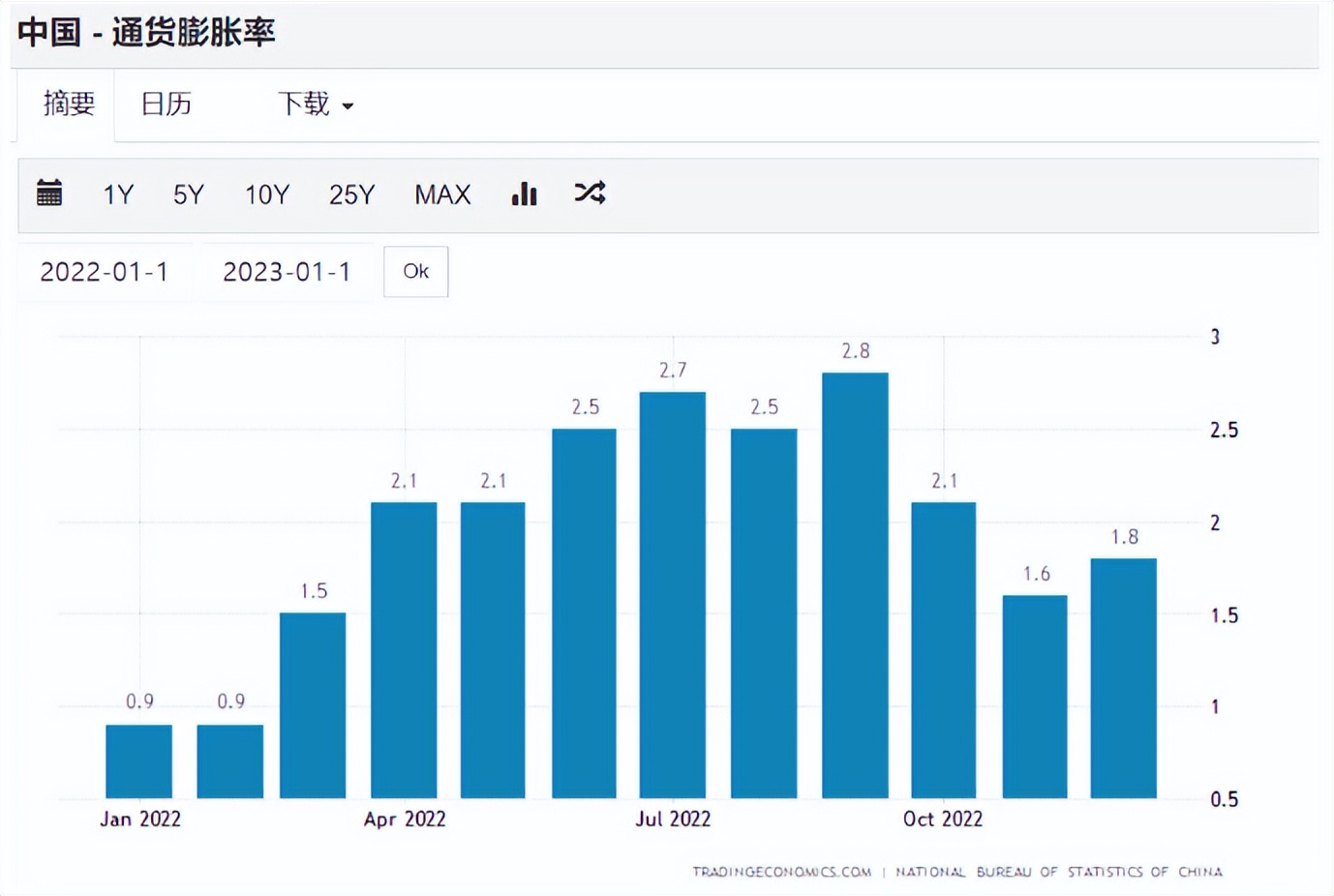This screenshot has height=896, width=1334.
Task: Click the TRADINGECONOMICS.COM source link
Action: coord(781,872)
